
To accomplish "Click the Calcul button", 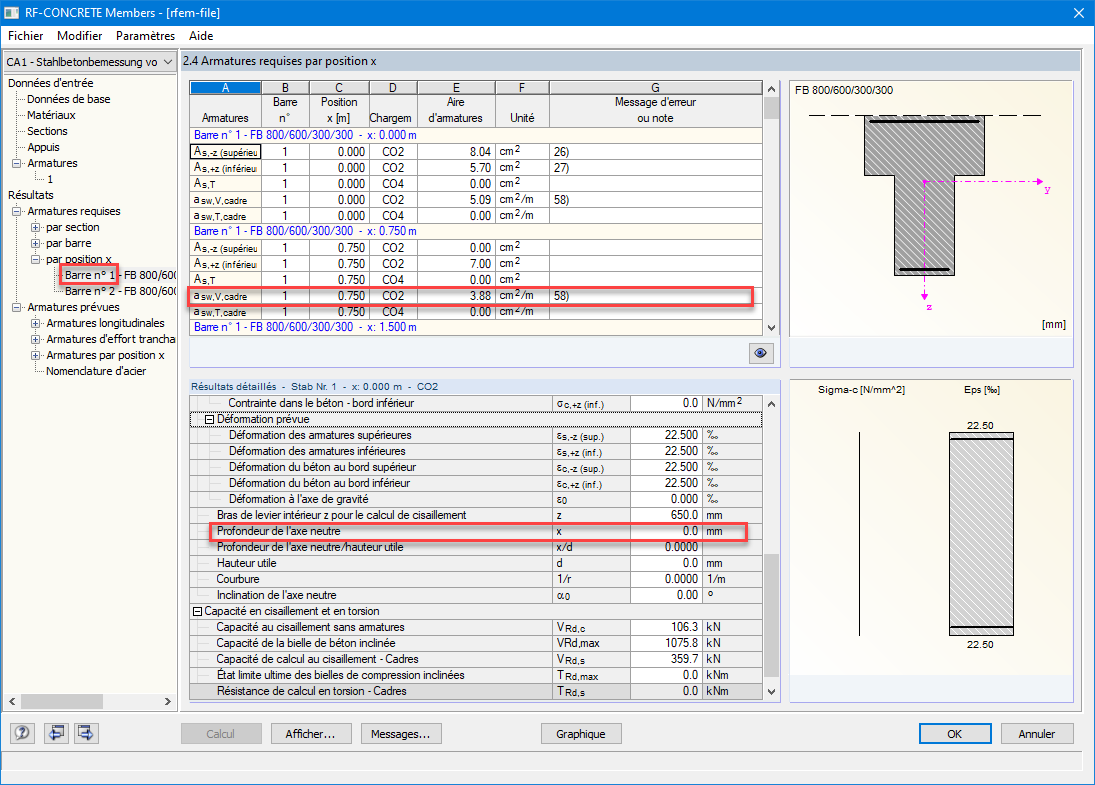I will pos(221,734).
